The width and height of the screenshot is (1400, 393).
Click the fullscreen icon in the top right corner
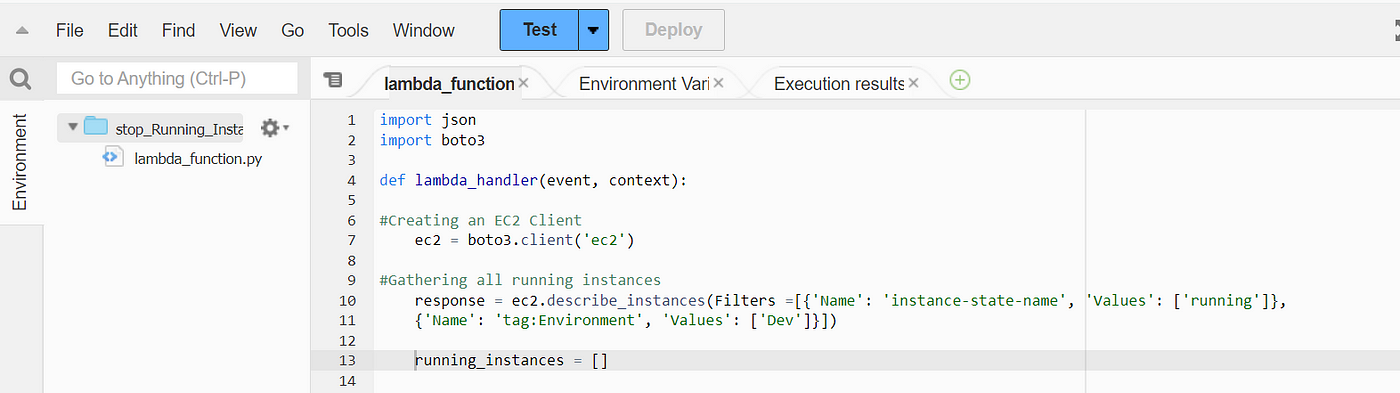click(1392, 30)
